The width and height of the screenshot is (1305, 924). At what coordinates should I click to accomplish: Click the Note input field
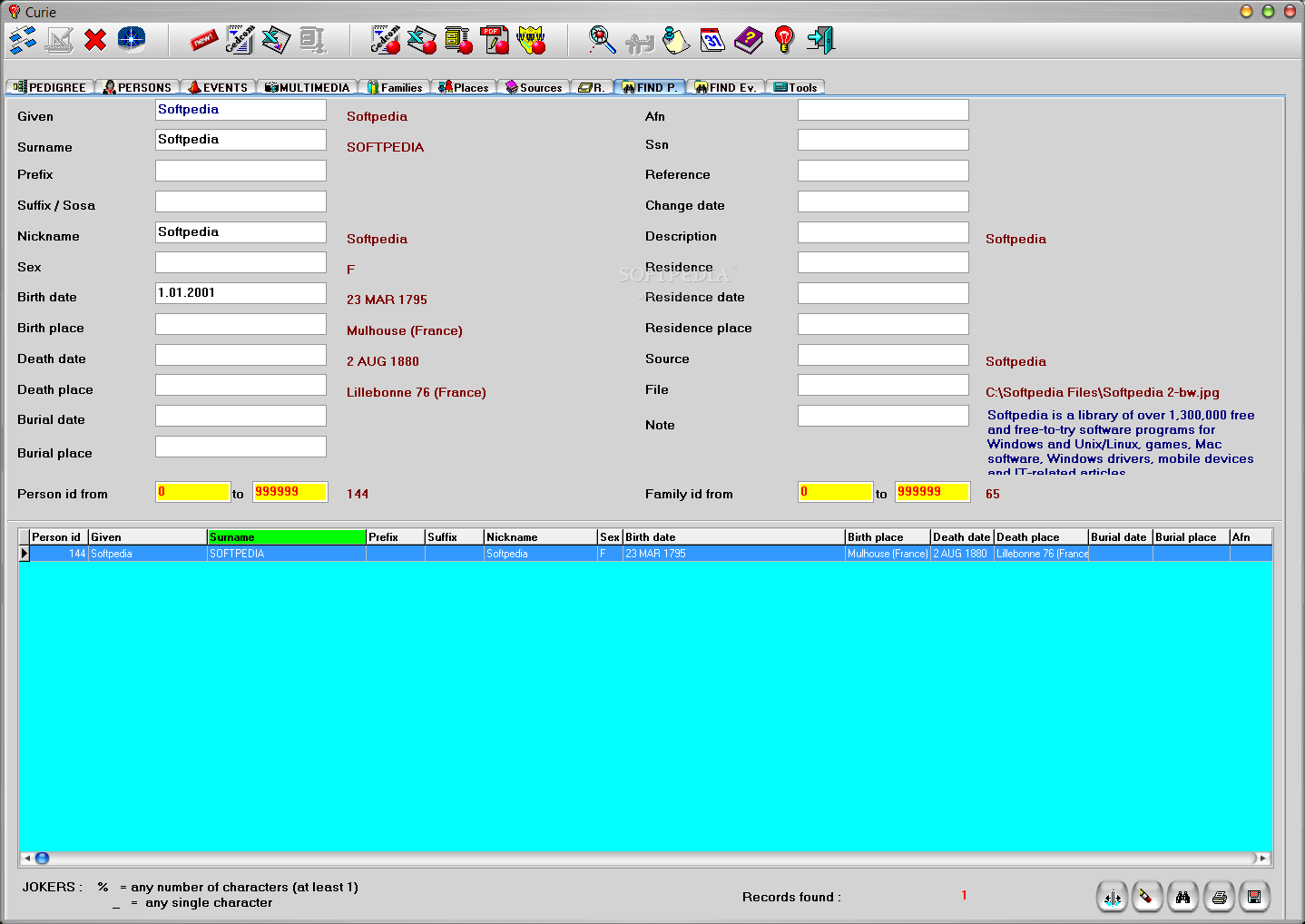click(x=883, y=416)
